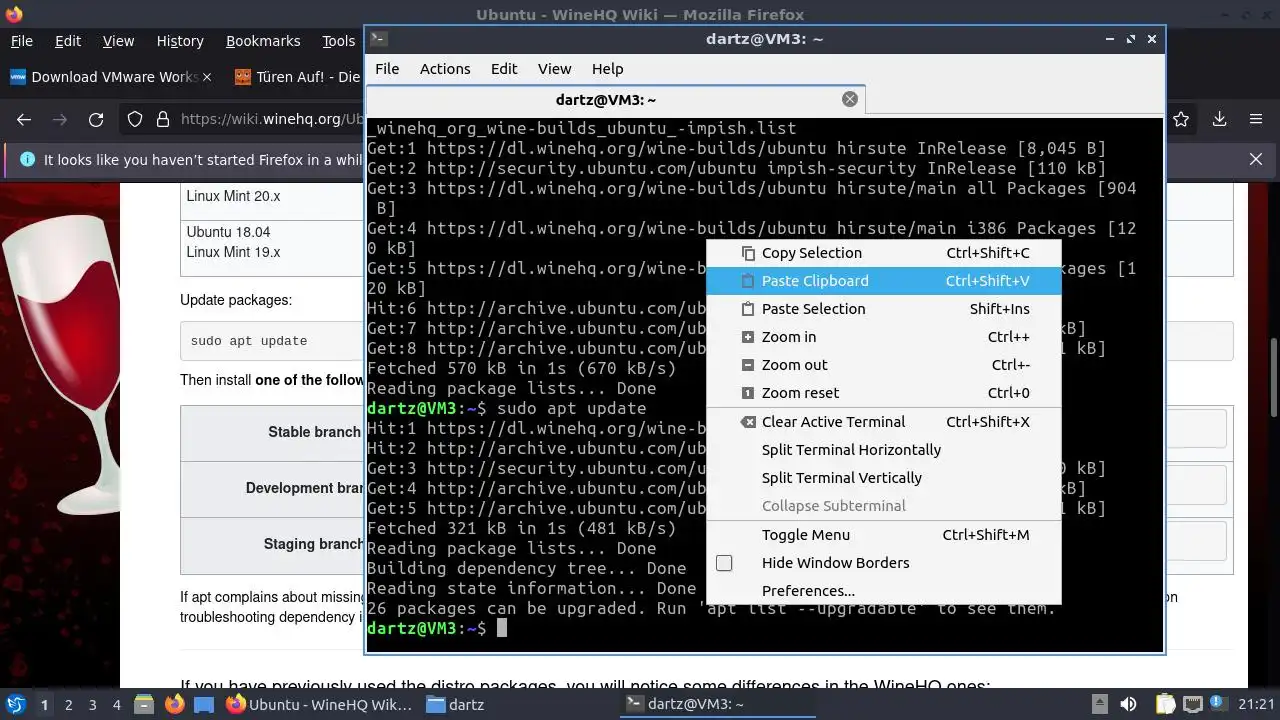Select the dartz@VM3: ~ terminal tab
This screenshot has width=1280, height=720.
click(x=615, y=100)
